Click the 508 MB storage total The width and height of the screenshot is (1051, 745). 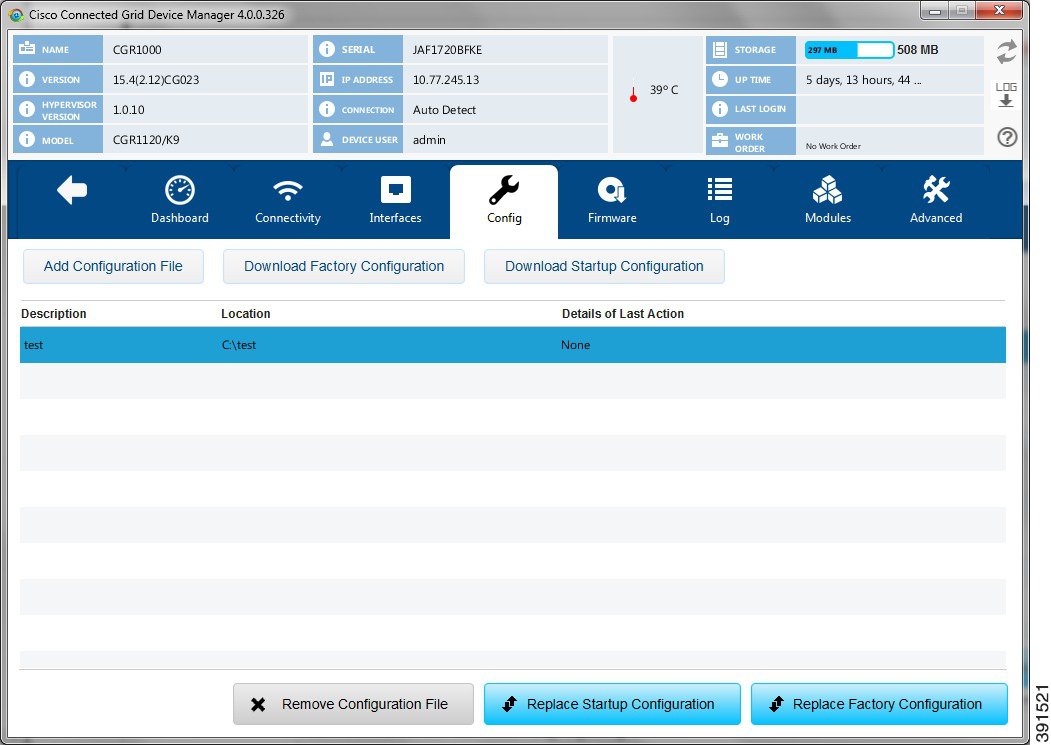918,50
